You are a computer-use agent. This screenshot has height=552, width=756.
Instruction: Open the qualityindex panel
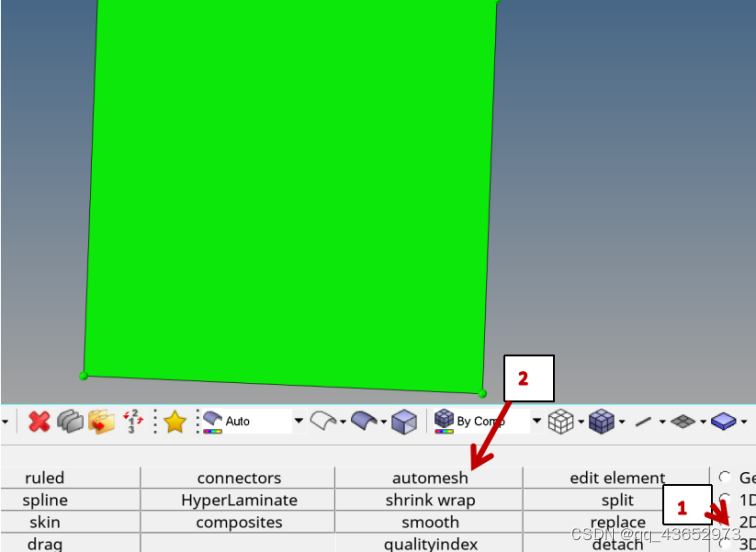tap(430, 544)
